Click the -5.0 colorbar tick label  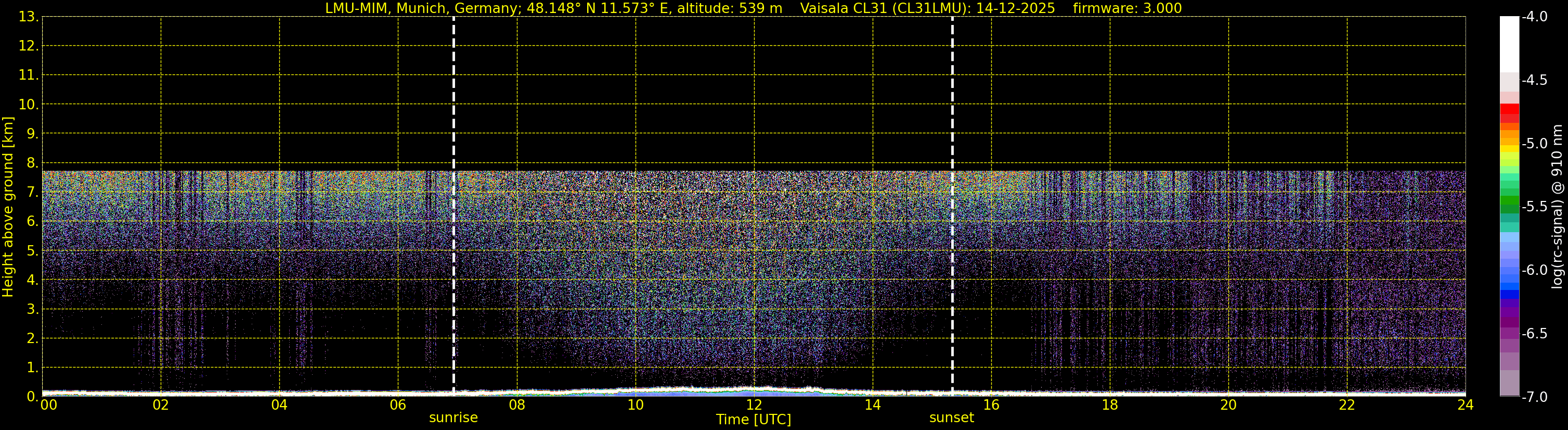pos(1534,144)
